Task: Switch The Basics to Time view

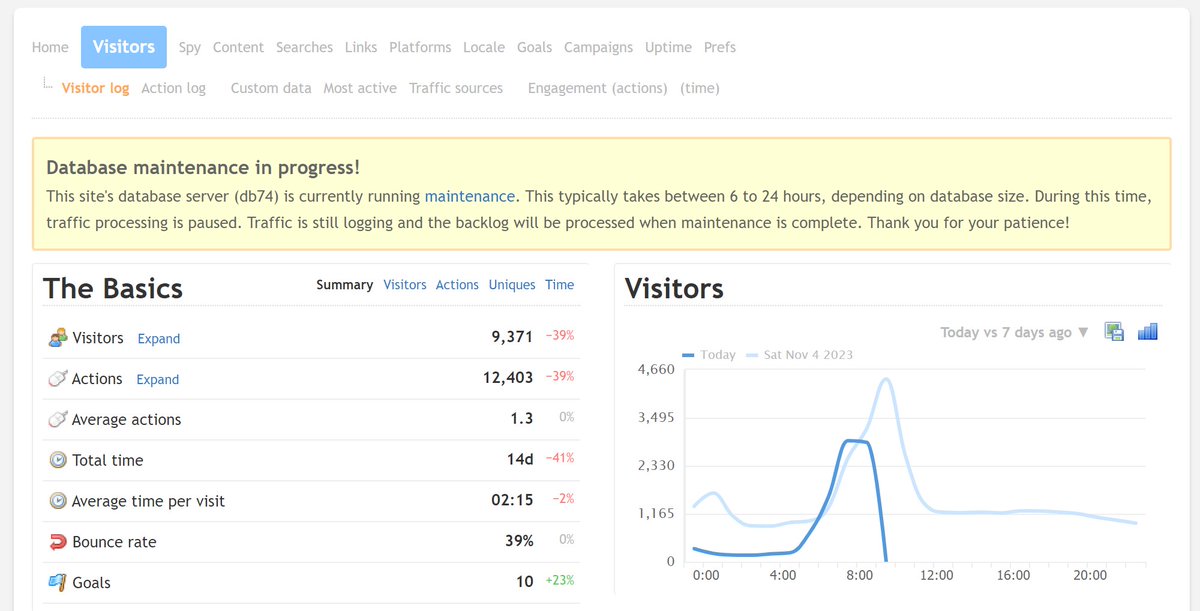Action: (x=559, y=285)
